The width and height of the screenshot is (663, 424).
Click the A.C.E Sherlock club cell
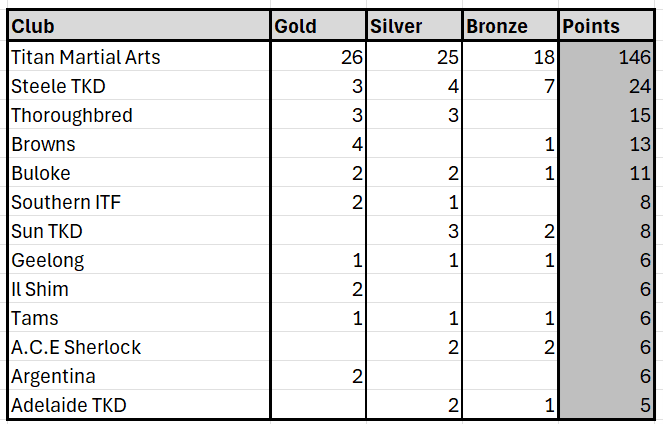pyautogui.click(x=138, y=347)
